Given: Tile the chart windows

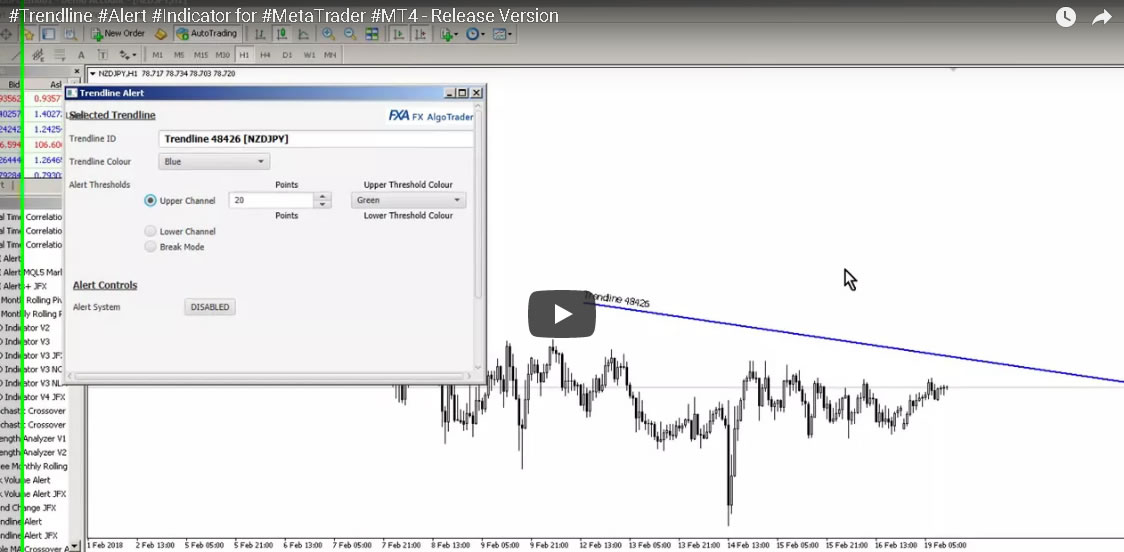Looking at the screenshot, I should (371, 34).
